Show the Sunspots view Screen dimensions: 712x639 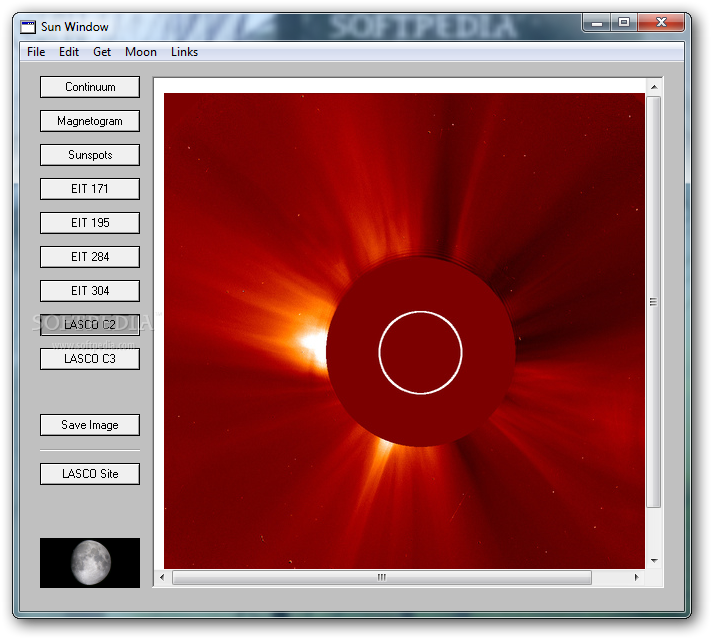90,155
